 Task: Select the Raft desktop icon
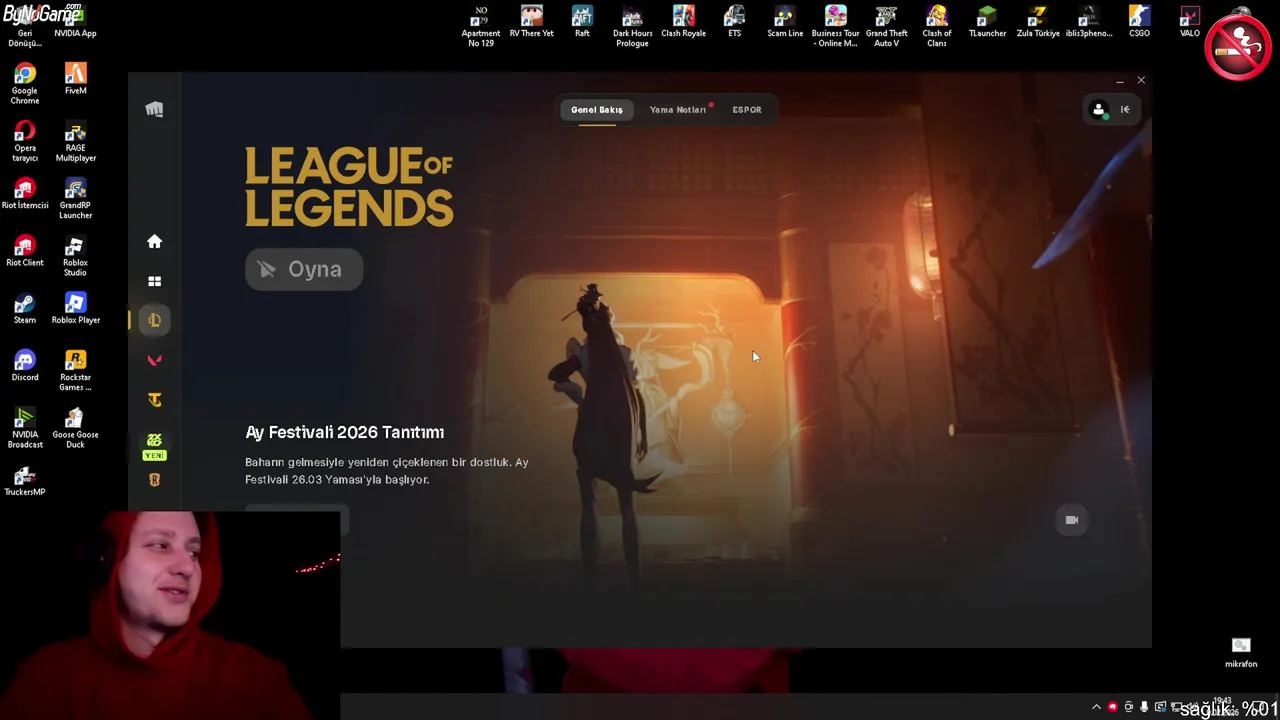582,22
